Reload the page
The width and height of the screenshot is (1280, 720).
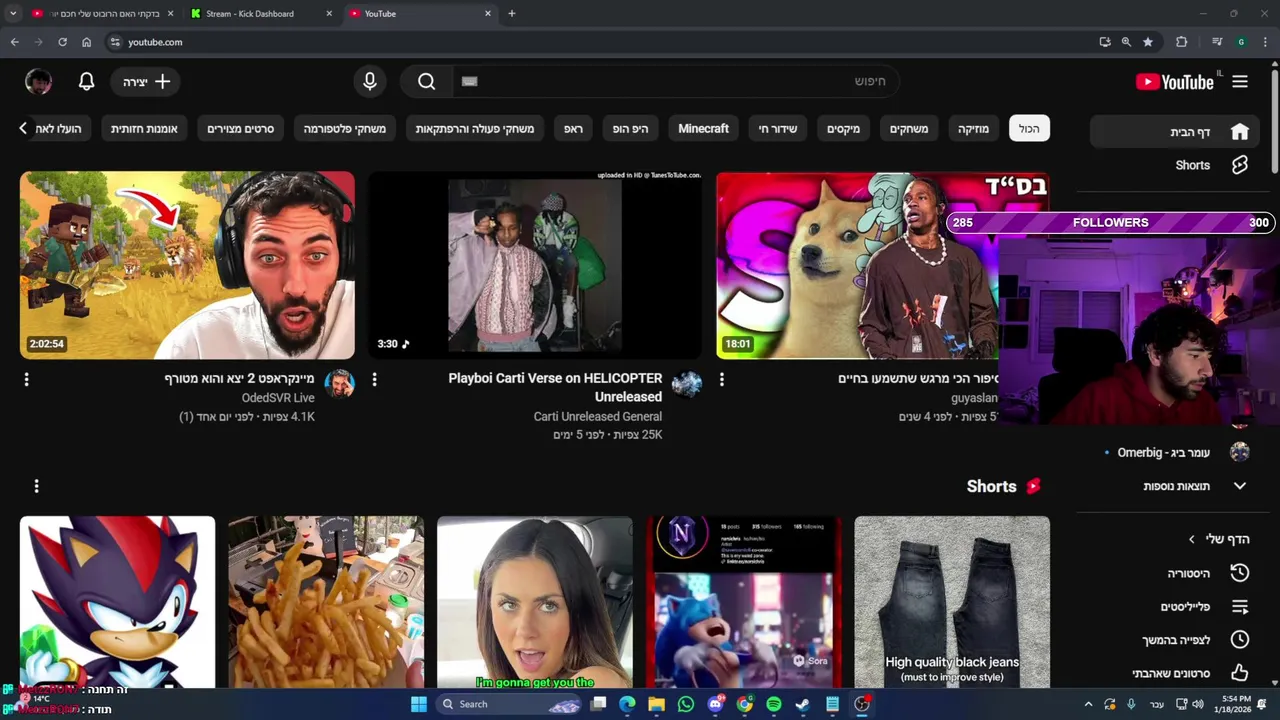pos(62,42)
